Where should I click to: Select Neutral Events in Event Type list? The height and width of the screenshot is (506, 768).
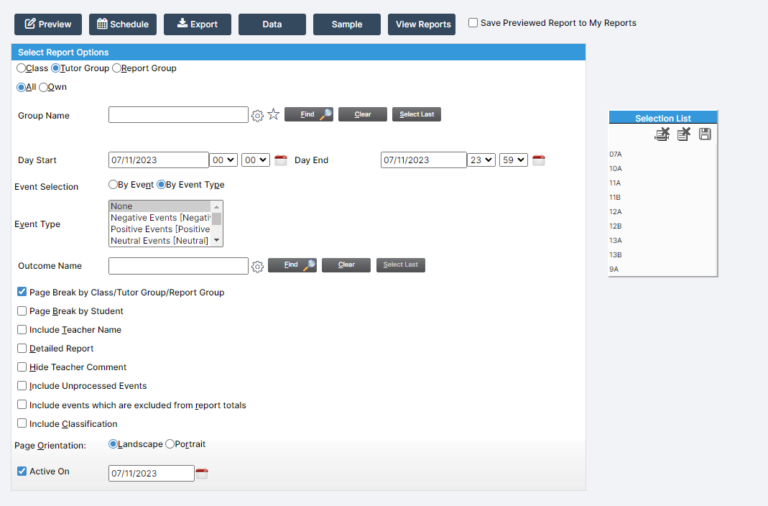coord(160,241)
